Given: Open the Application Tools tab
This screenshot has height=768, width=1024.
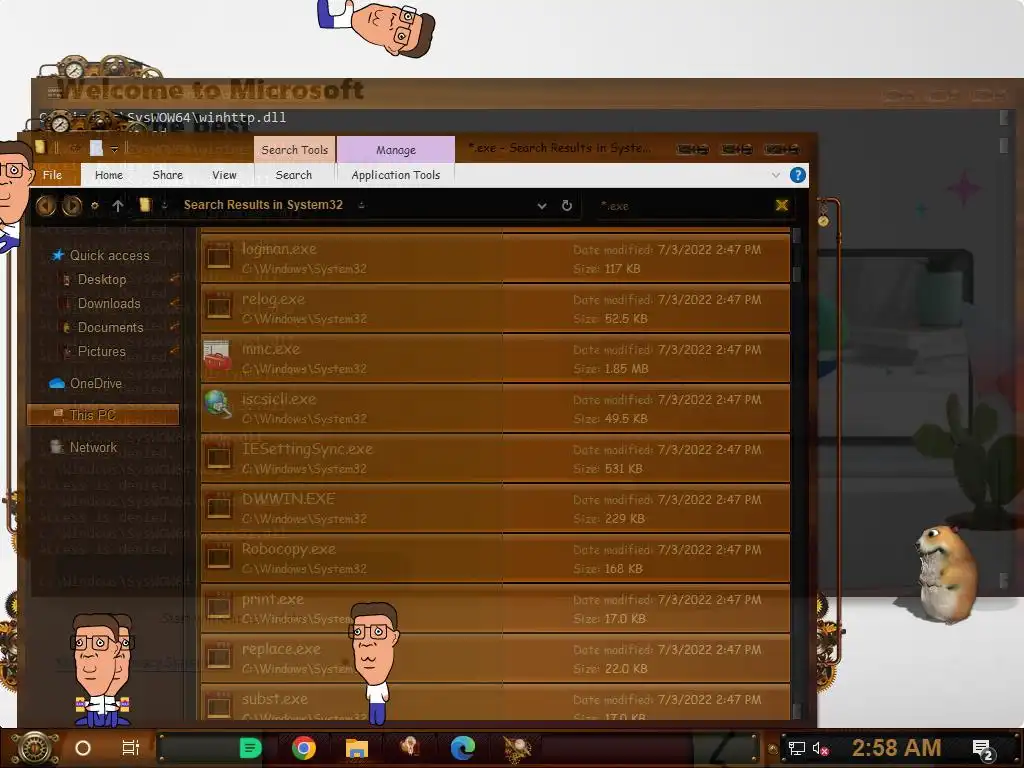Looking at the screenshot, I should [395, 175].
